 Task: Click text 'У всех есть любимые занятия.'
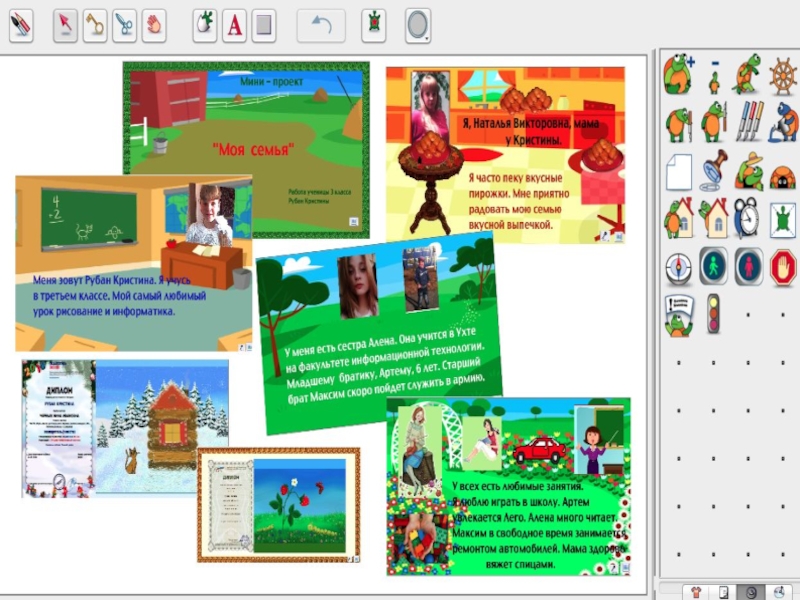point(517,486)
